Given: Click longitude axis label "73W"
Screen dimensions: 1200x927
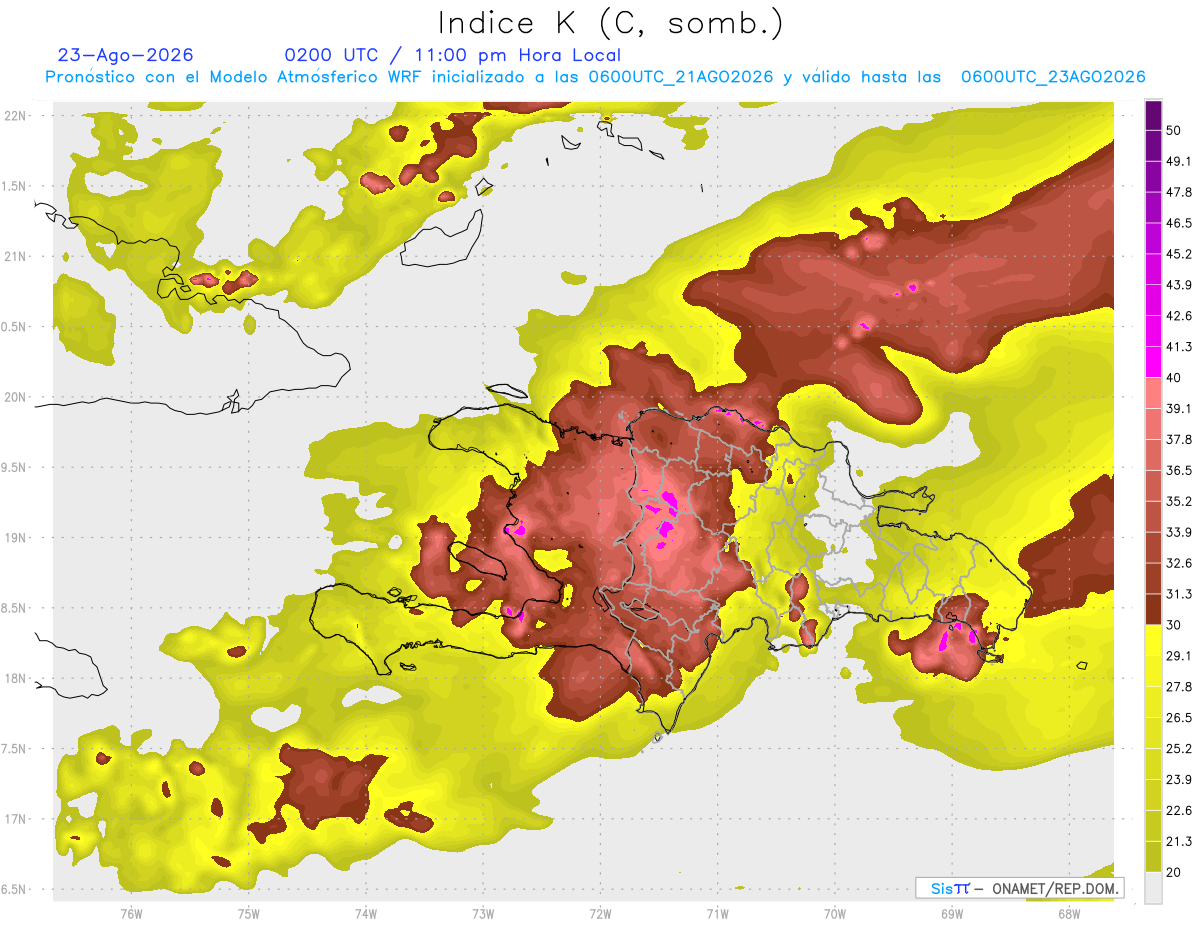Looking at the screenshot, I should click(x=483, y=914).
